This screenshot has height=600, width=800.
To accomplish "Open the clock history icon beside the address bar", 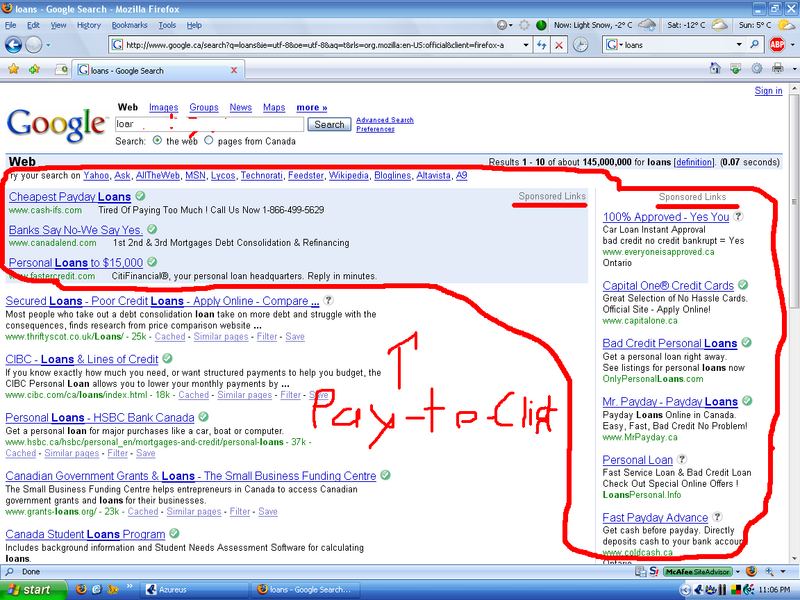I will [580, 45].
